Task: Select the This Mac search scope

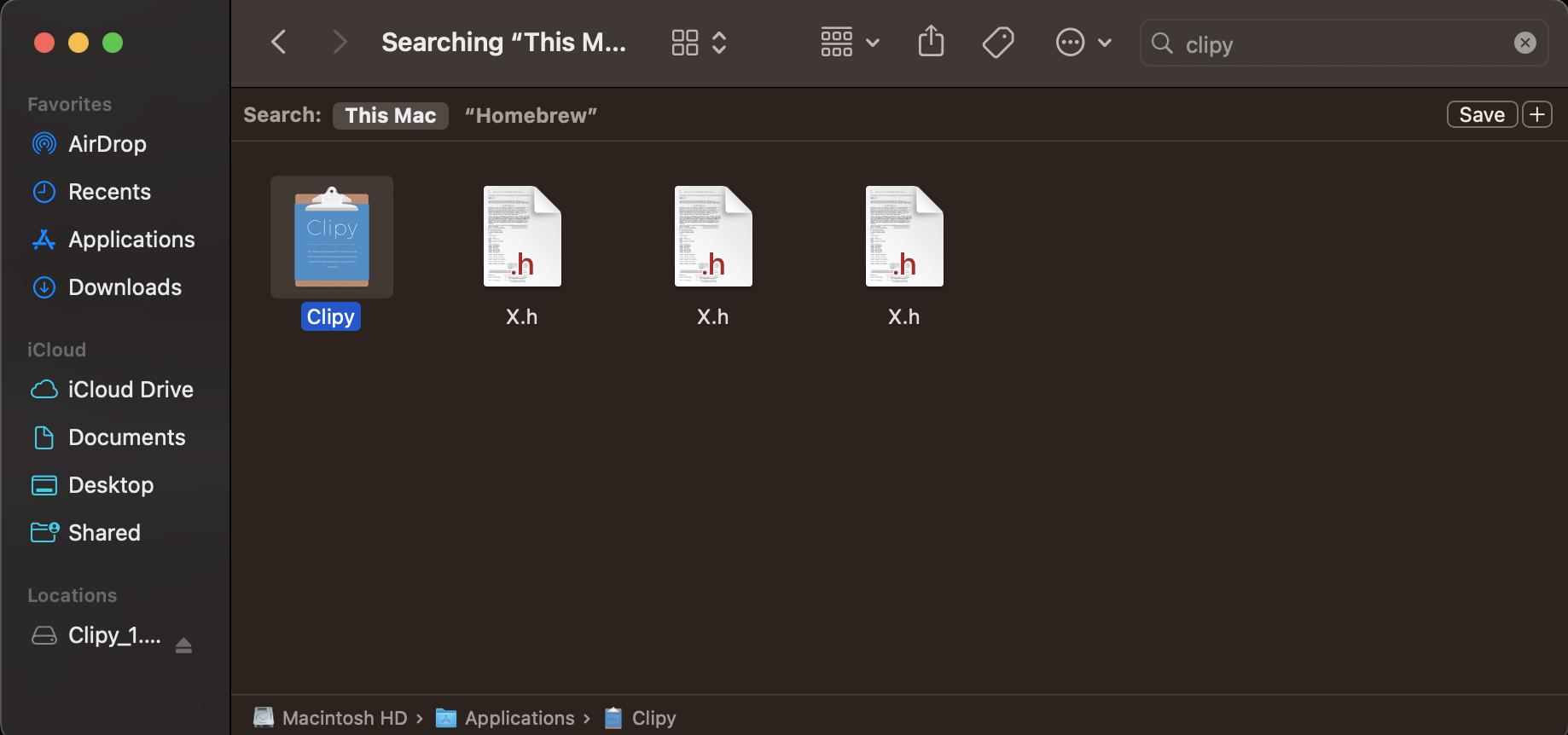Action: [x=391, y=115]
